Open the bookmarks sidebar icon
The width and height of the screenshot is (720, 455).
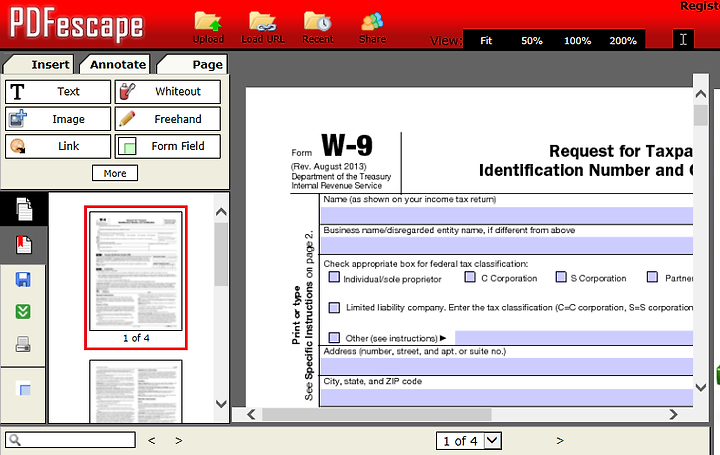tap(23, 245)
